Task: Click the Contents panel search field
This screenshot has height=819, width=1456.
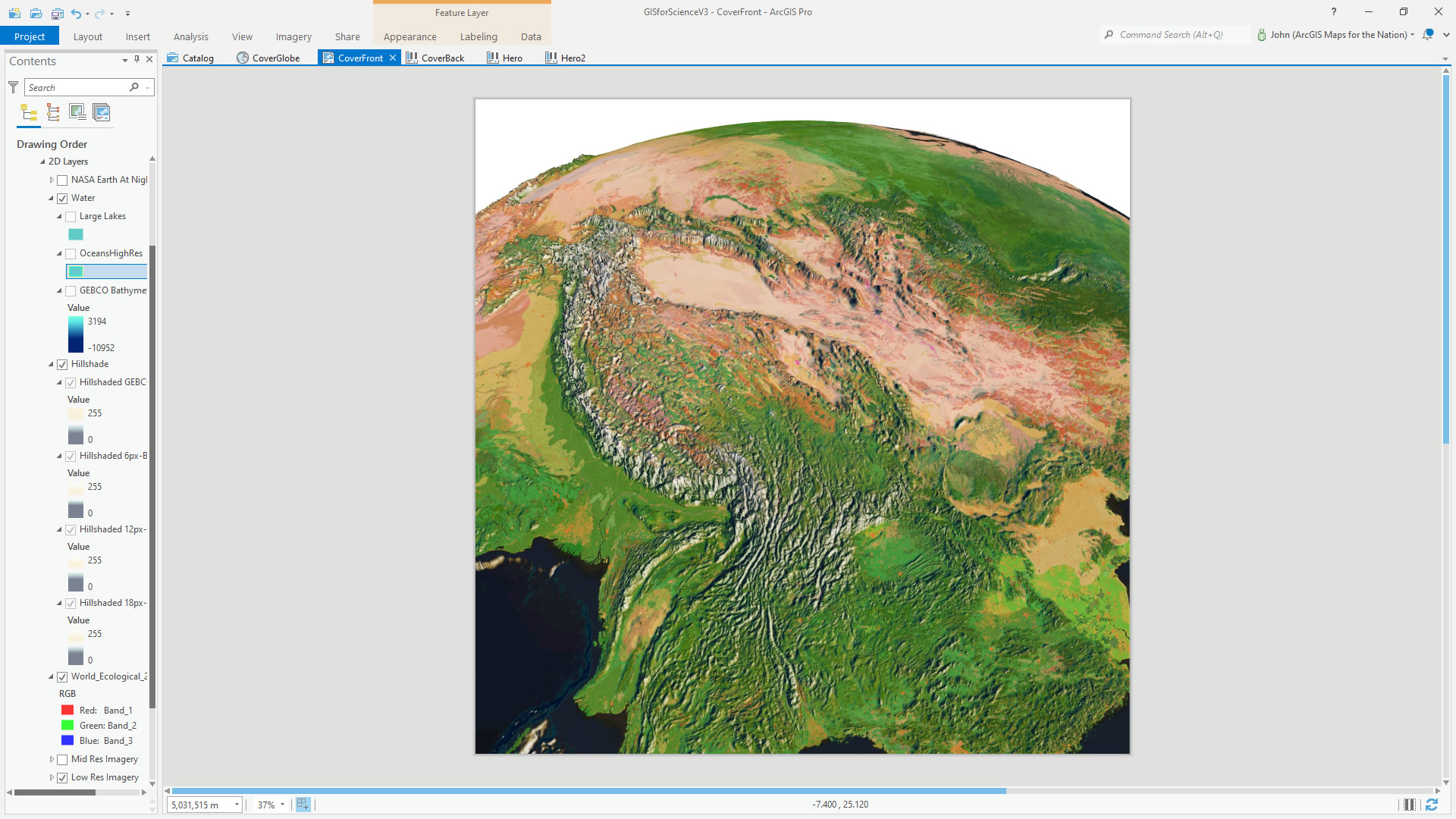Action: pos(76,87)
